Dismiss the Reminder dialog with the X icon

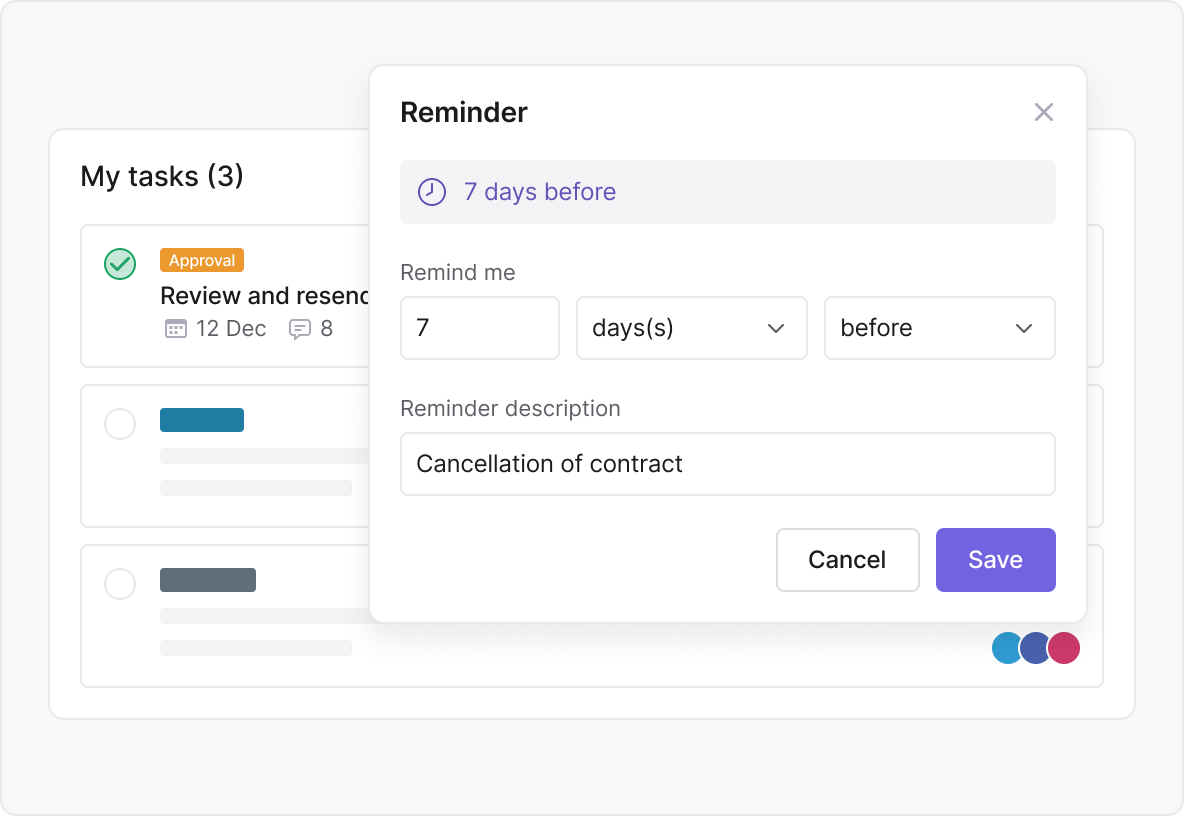click(1044, 112)
